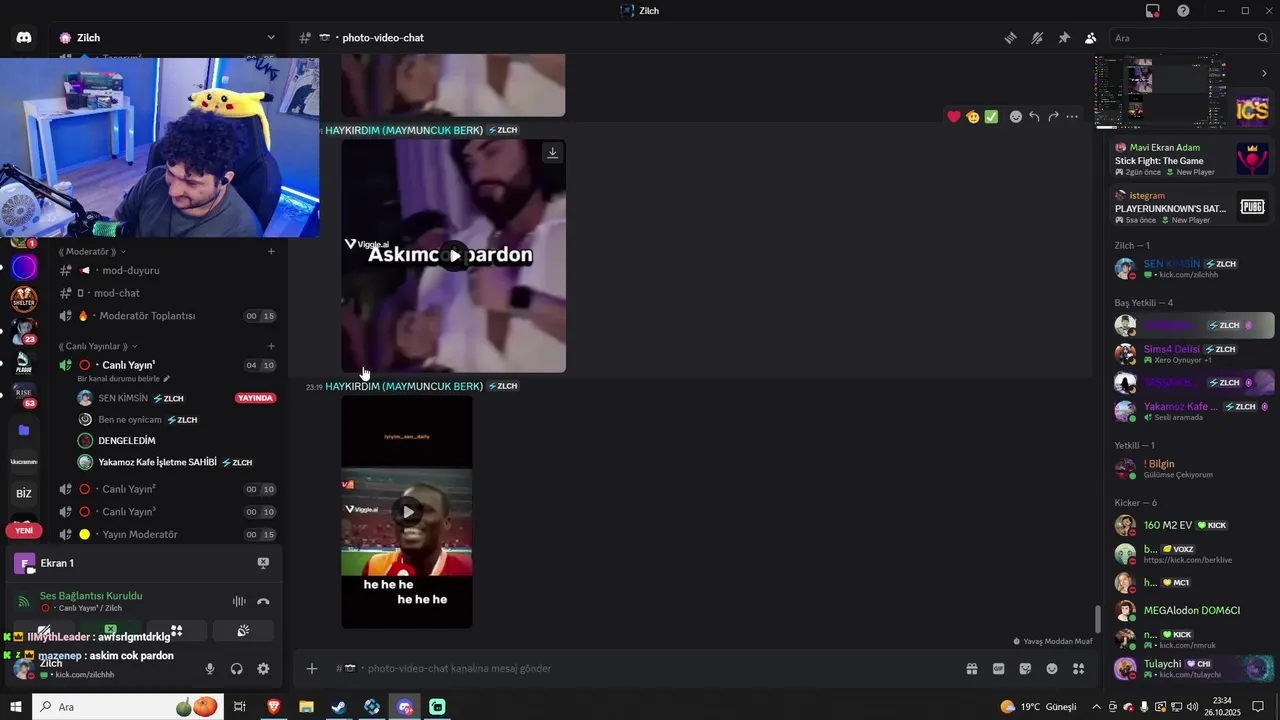This screenshot has height=720, width=1280.
Task: Open the add reaction emoji picker
Action: pos(1016,117)
